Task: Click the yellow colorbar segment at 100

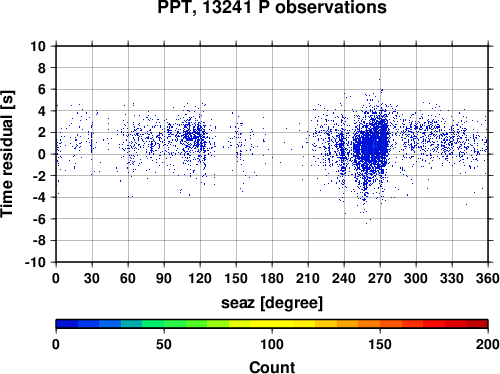Action: [272, 324]
